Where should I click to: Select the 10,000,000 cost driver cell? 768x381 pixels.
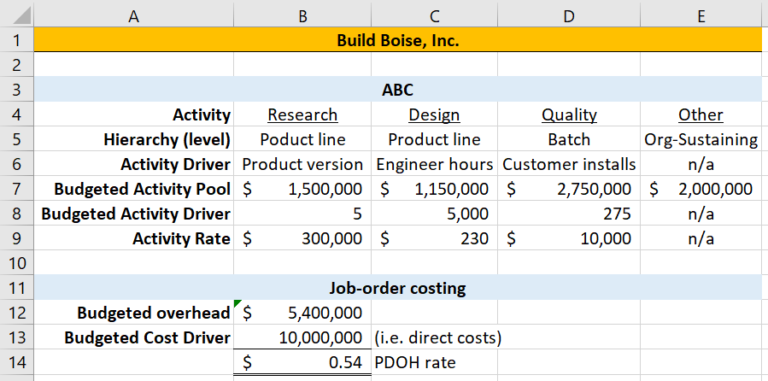coord(302,337)
